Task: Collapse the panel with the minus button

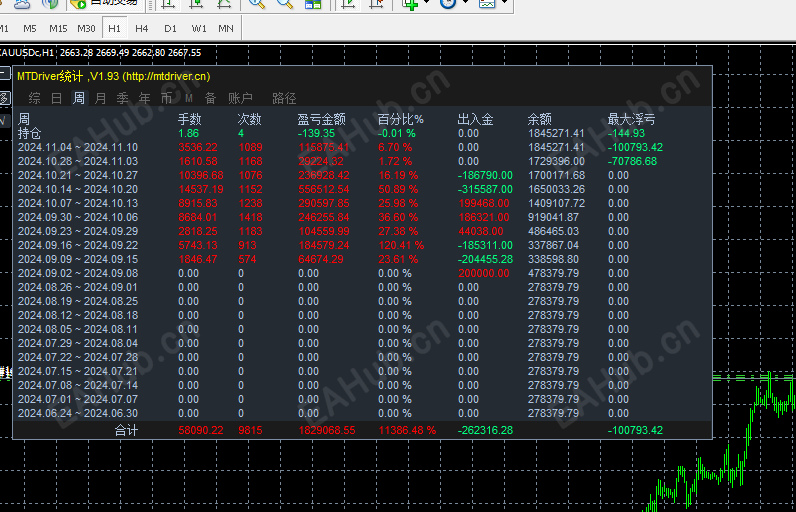Action: click(x=4, y=74)
